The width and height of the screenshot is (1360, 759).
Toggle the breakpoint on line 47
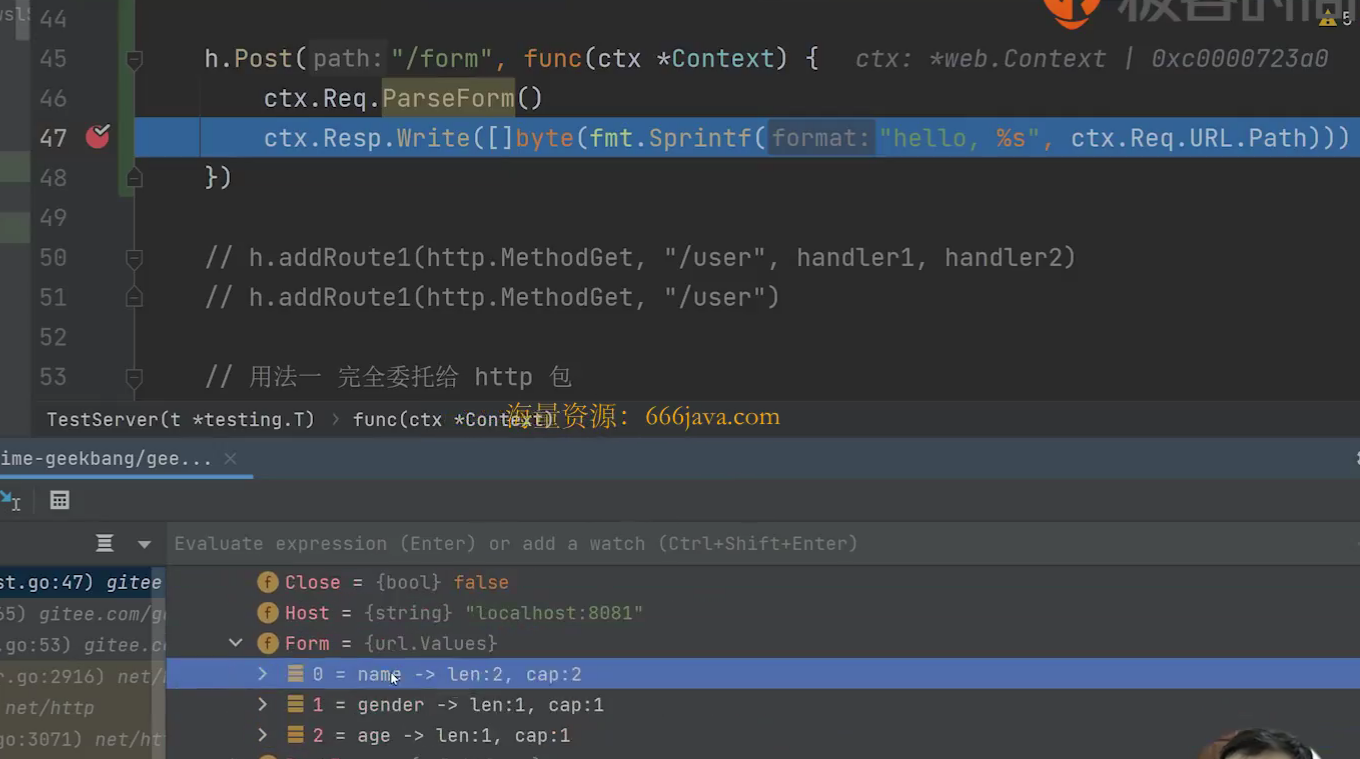(x=97, y=137)
